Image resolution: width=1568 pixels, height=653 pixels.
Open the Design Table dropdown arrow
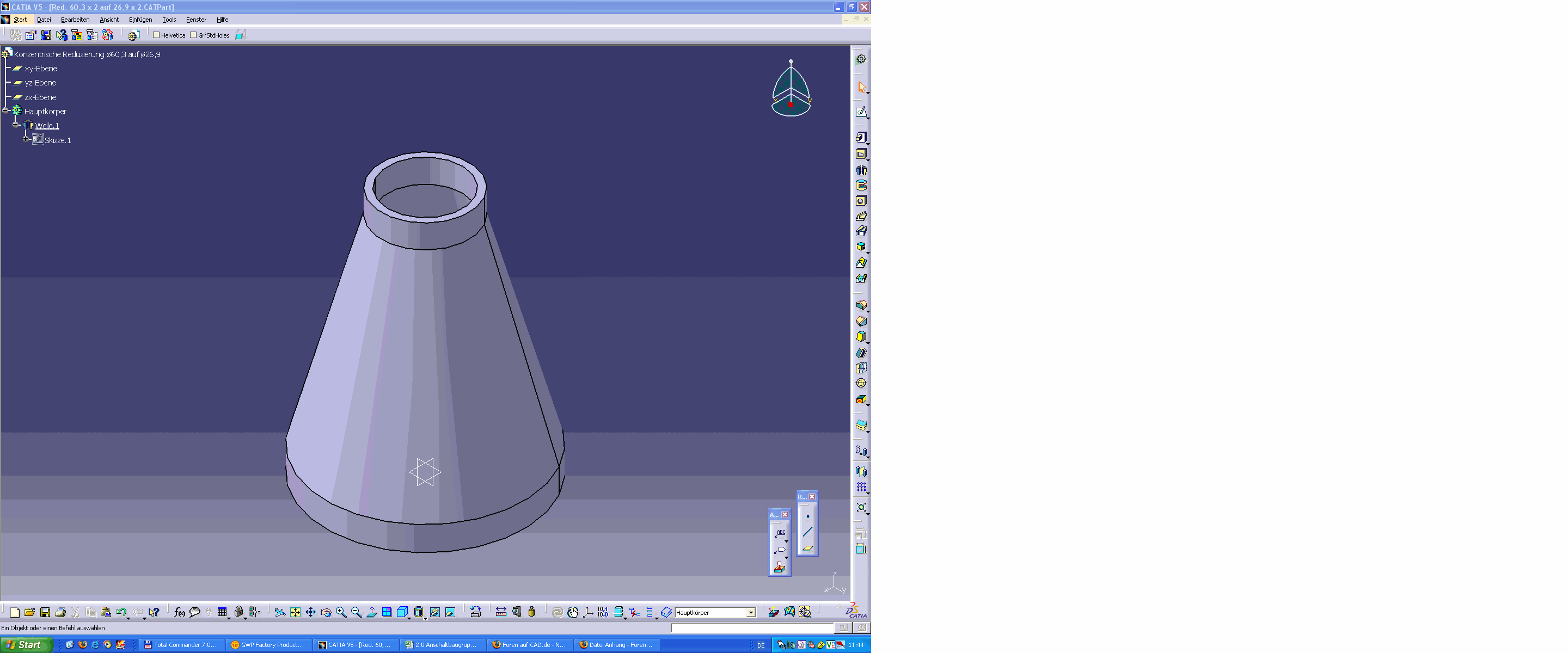tap(229, 618)
